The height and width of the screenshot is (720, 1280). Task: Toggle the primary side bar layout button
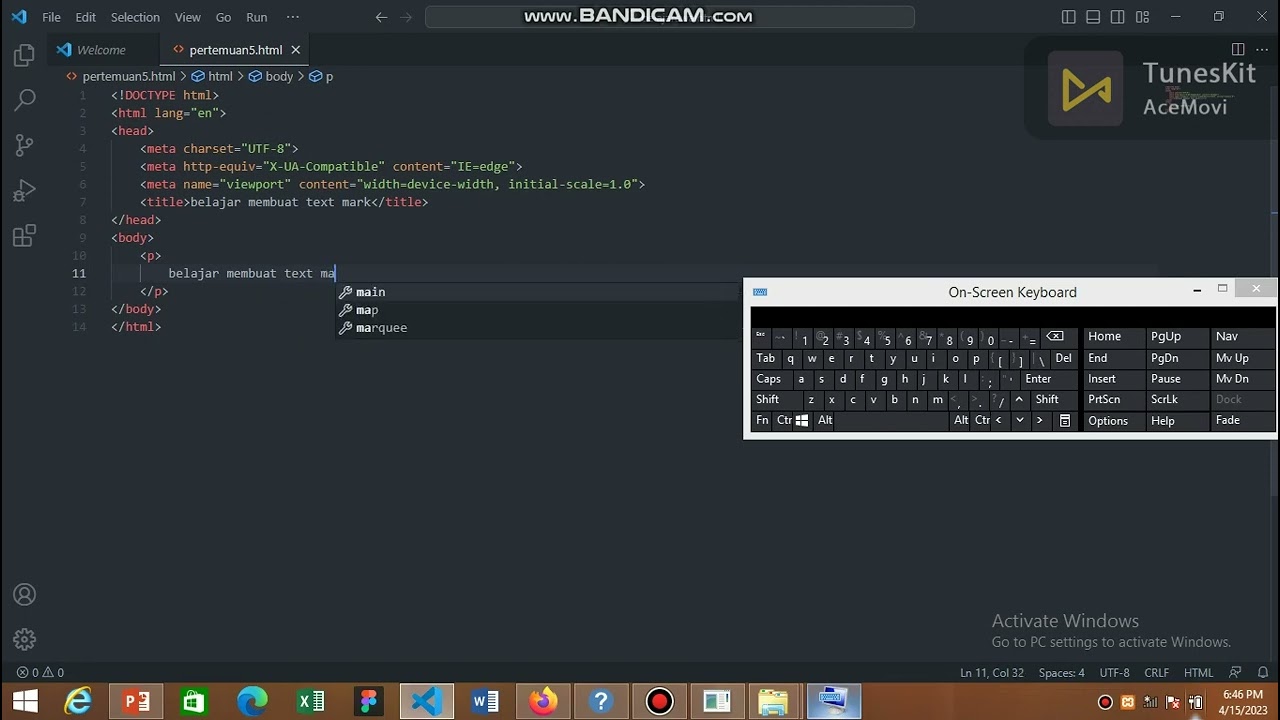point(1069,17)
